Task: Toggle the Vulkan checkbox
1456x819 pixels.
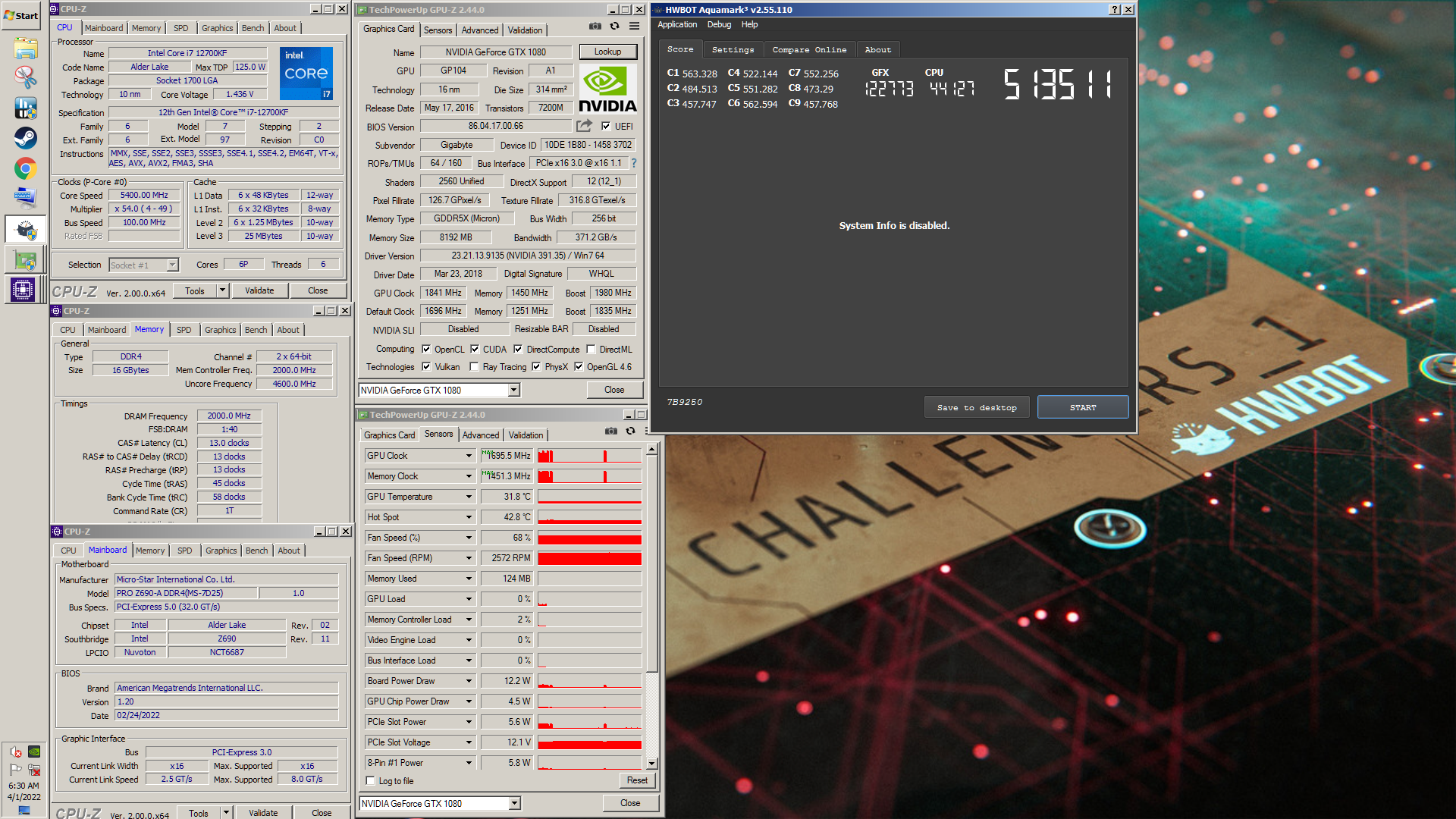Action: tap(426, 367)
